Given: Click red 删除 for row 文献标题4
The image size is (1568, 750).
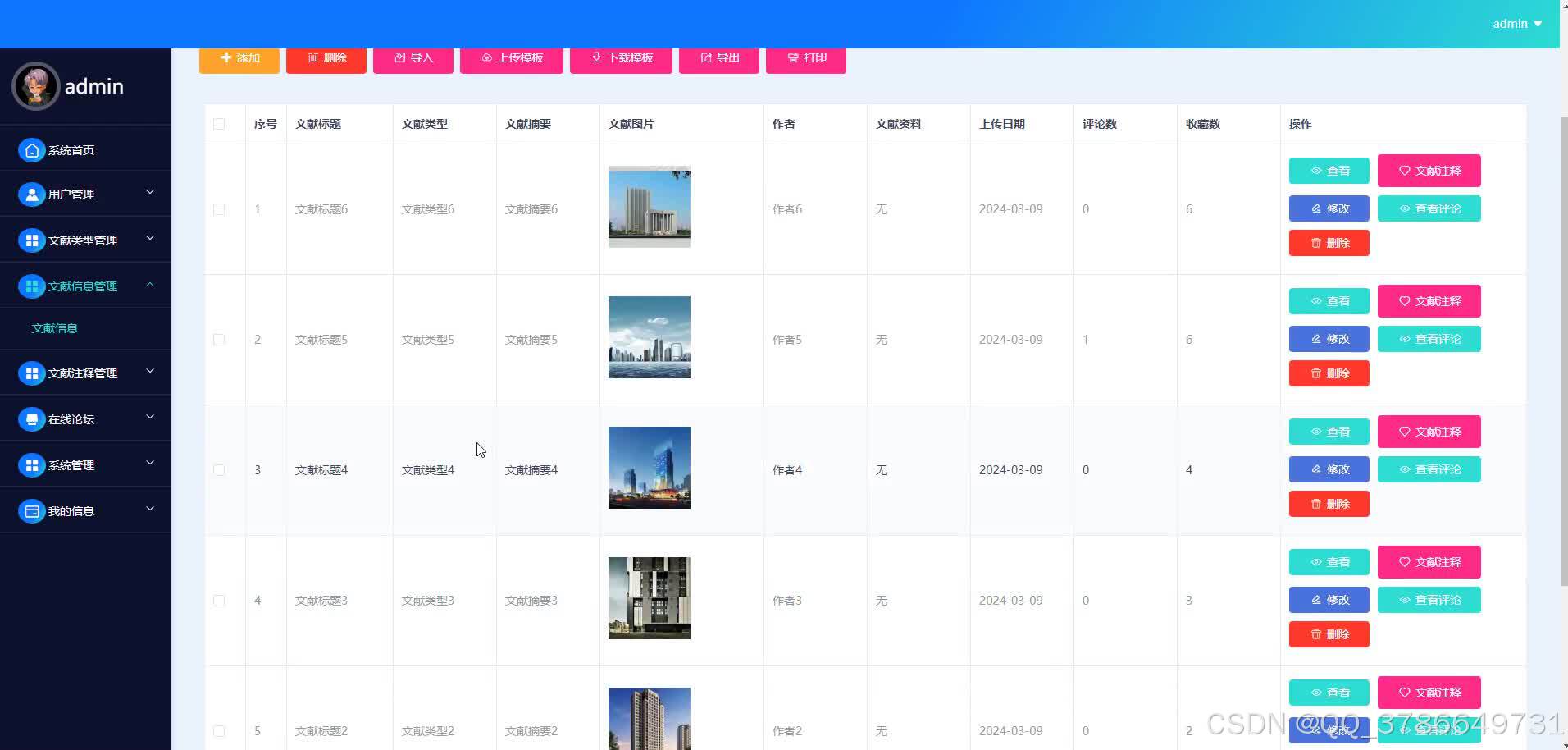Looking at the screenshot, I should click(1329, 504).
